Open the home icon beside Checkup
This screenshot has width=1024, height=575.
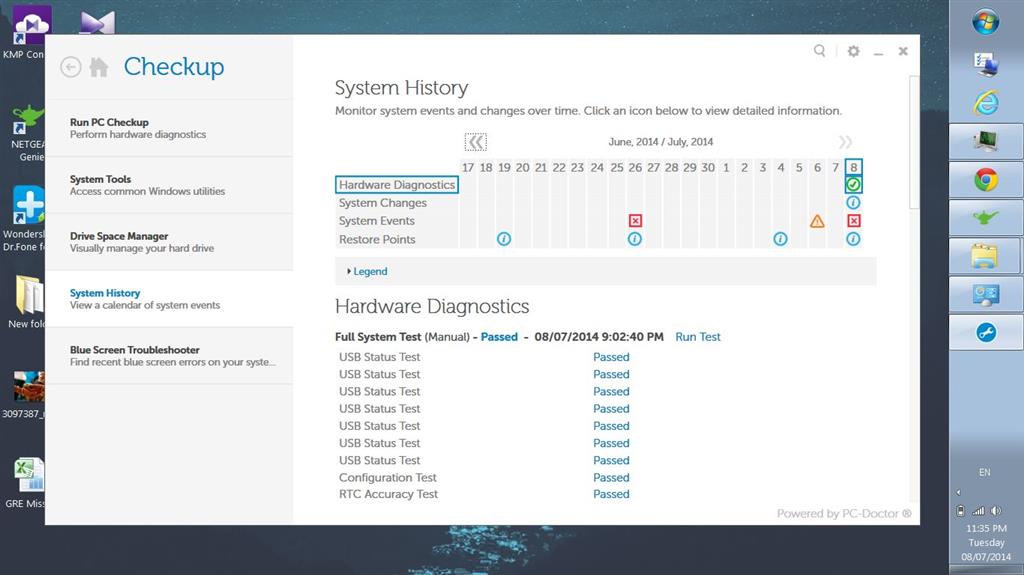pos(99,67)
